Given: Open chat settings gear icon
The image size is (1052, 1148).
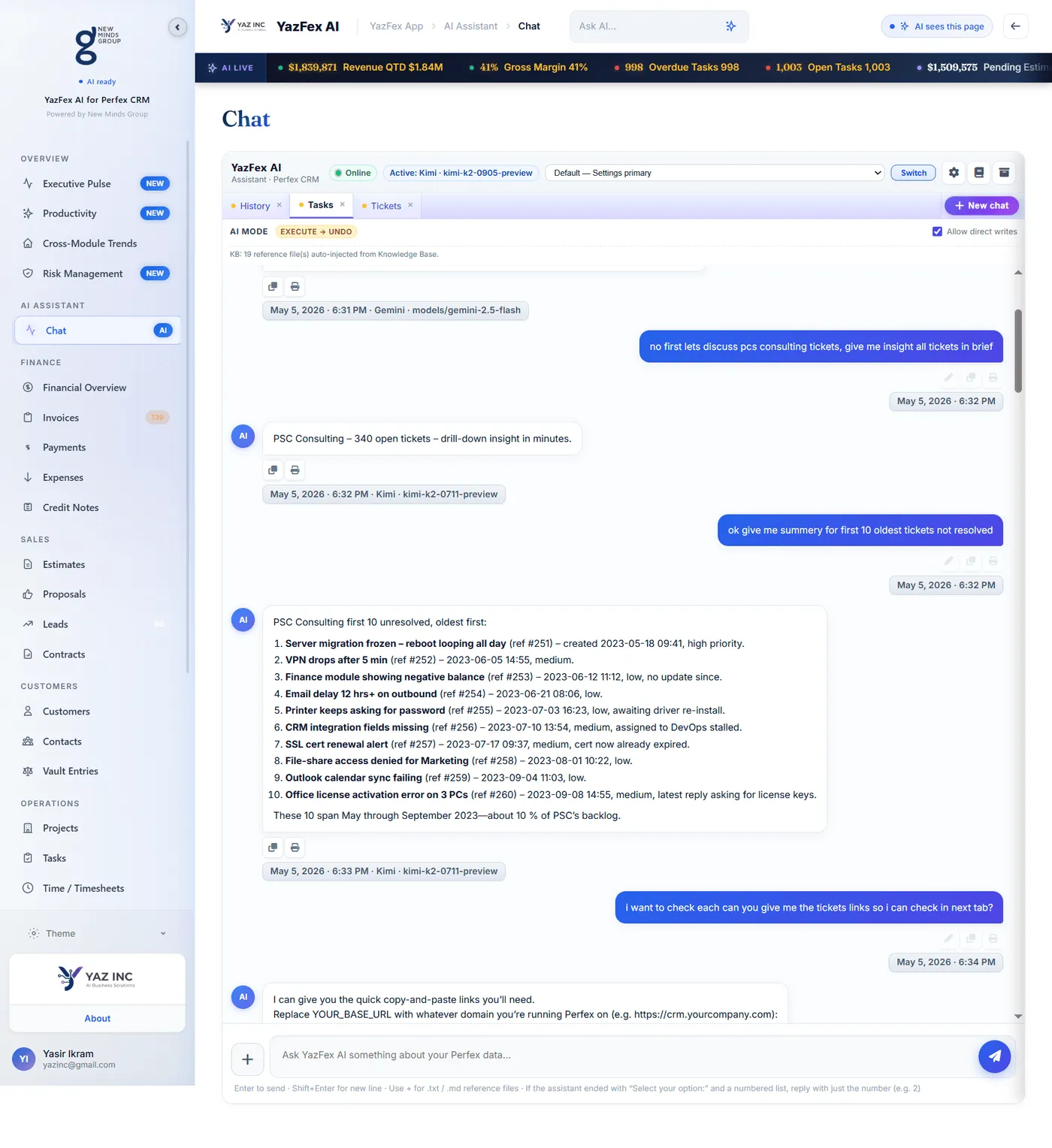Looking at the screenshot, I should pyautogui.click(x=954, y=173).
